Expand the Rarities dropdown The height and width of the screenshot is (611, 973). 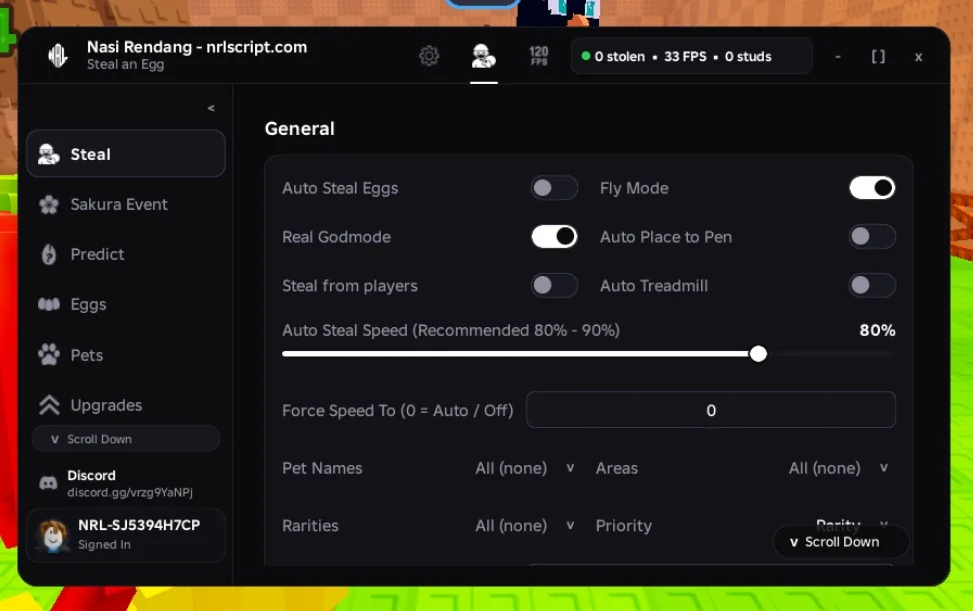pyautogui.click(x=524, y=526)
